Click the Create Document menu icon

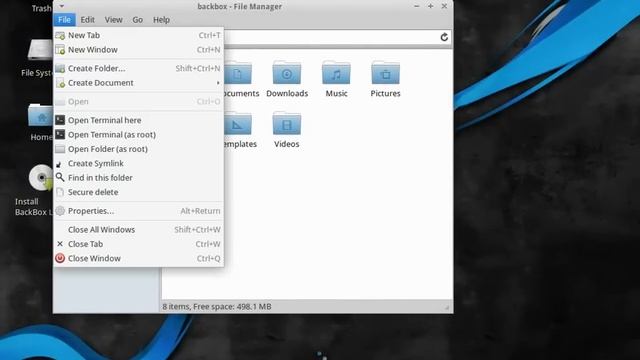coord(60,83)
